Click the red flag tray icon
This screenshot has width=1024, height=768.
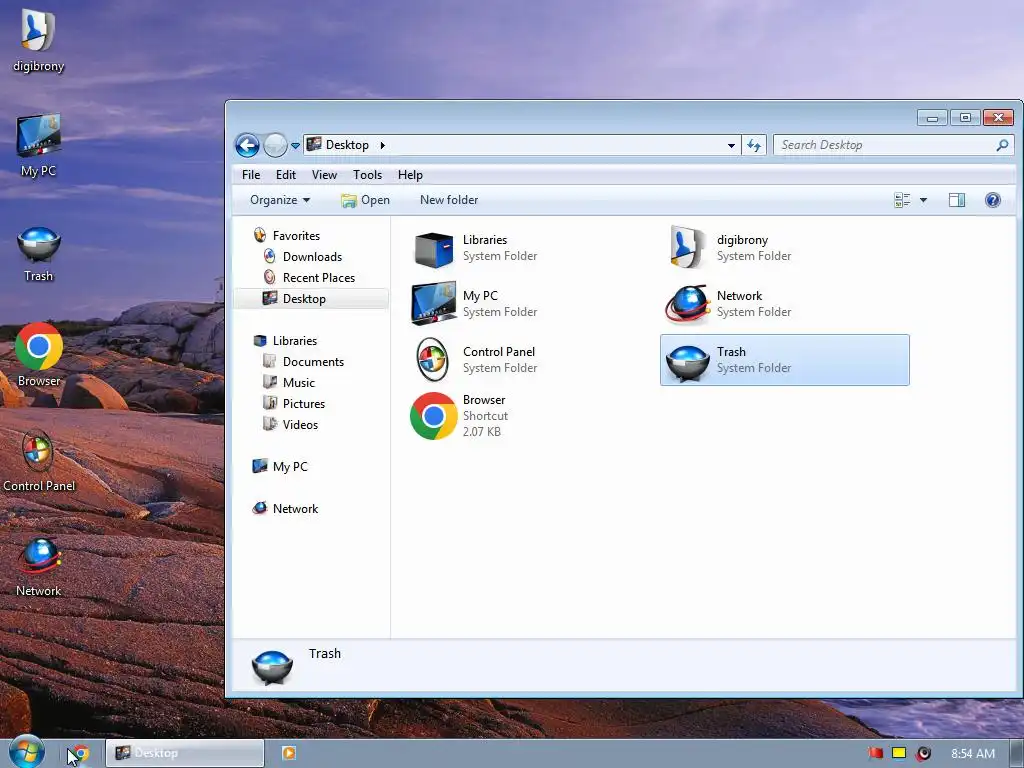[x=875, y=753]
